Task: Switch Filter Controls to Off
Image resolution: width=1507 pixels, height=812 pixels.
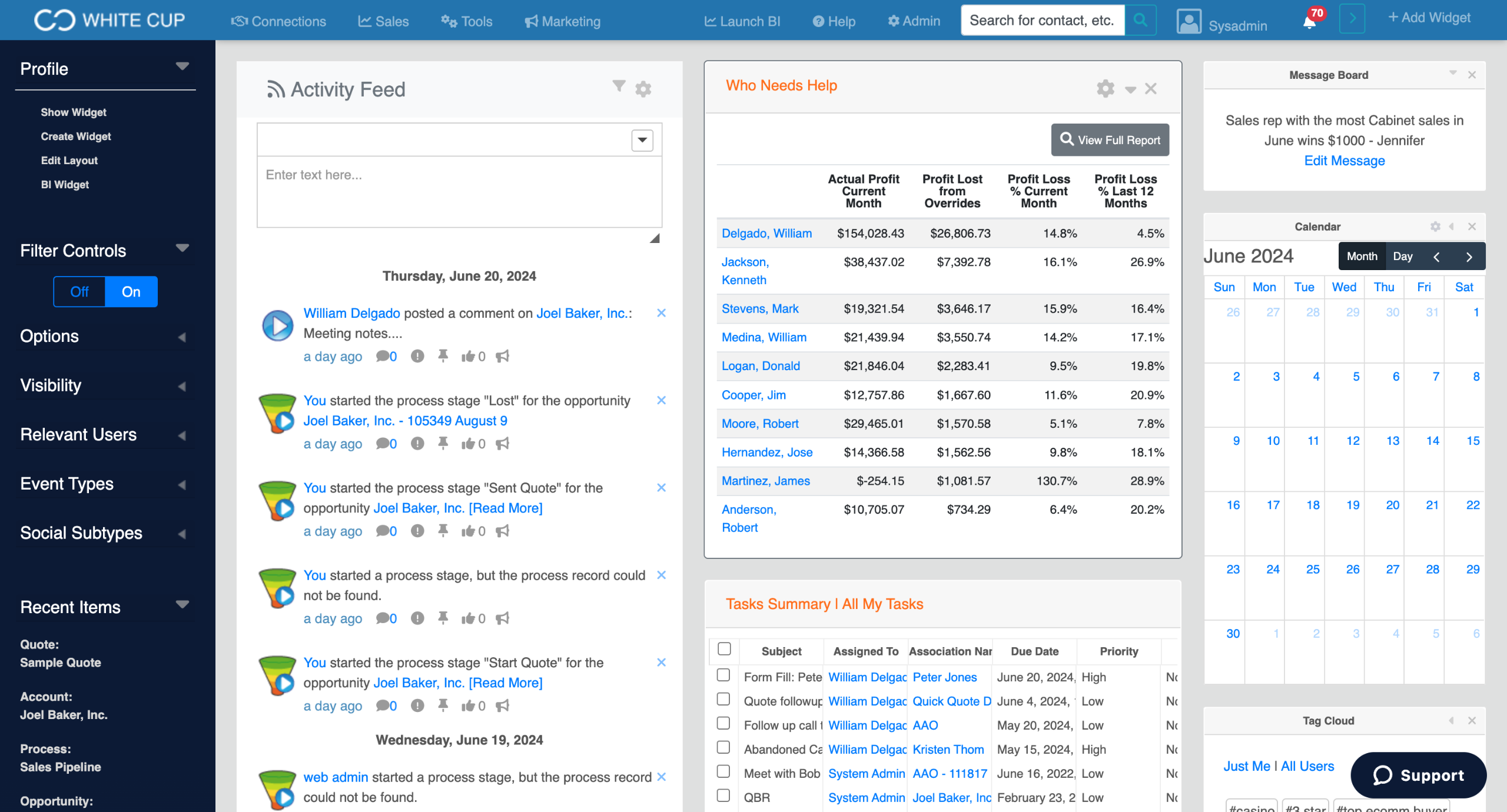Action: 79,292
